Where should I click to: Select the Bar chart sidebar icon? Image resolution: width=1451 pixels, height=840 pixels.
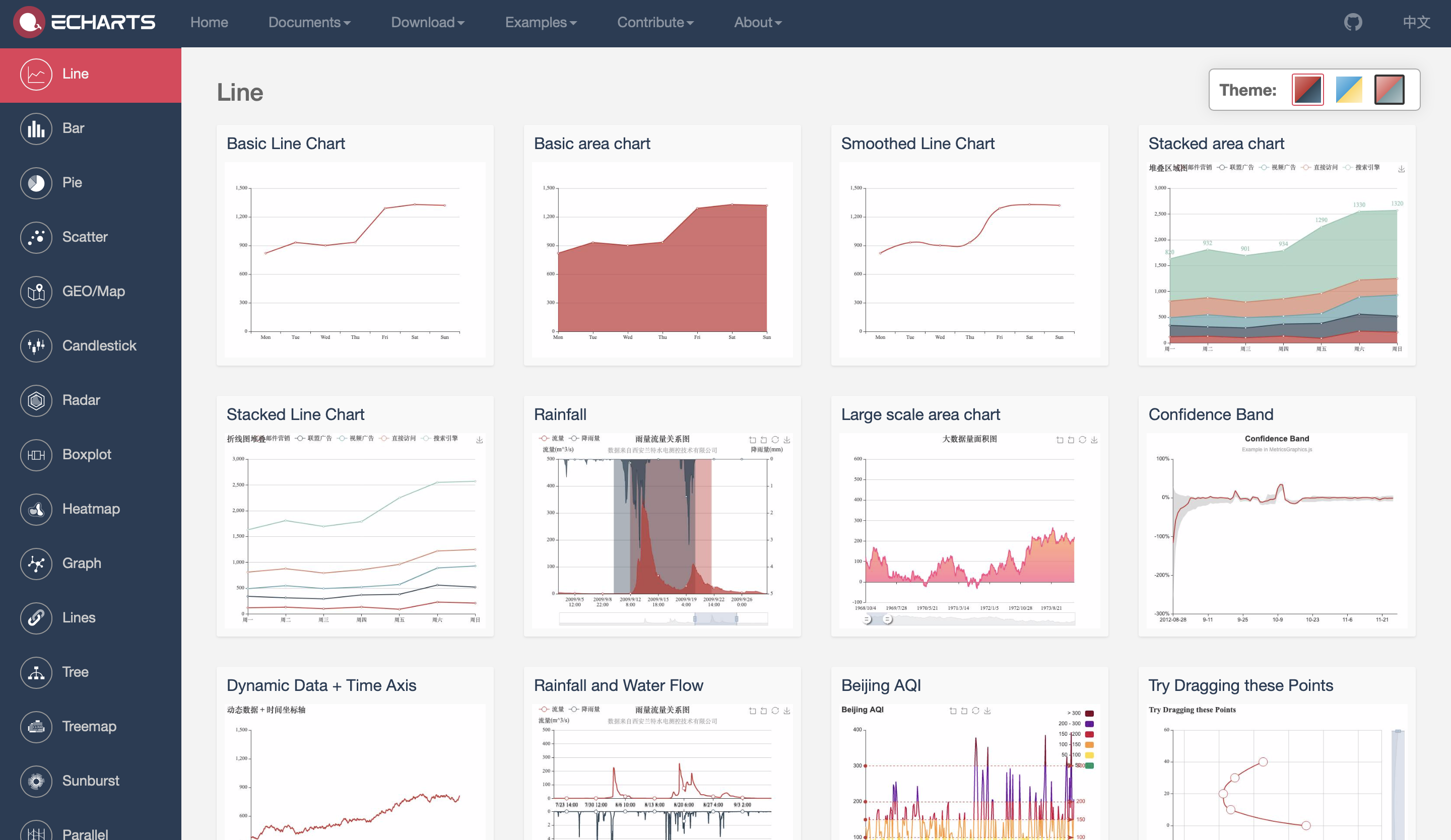pos(36,128)
